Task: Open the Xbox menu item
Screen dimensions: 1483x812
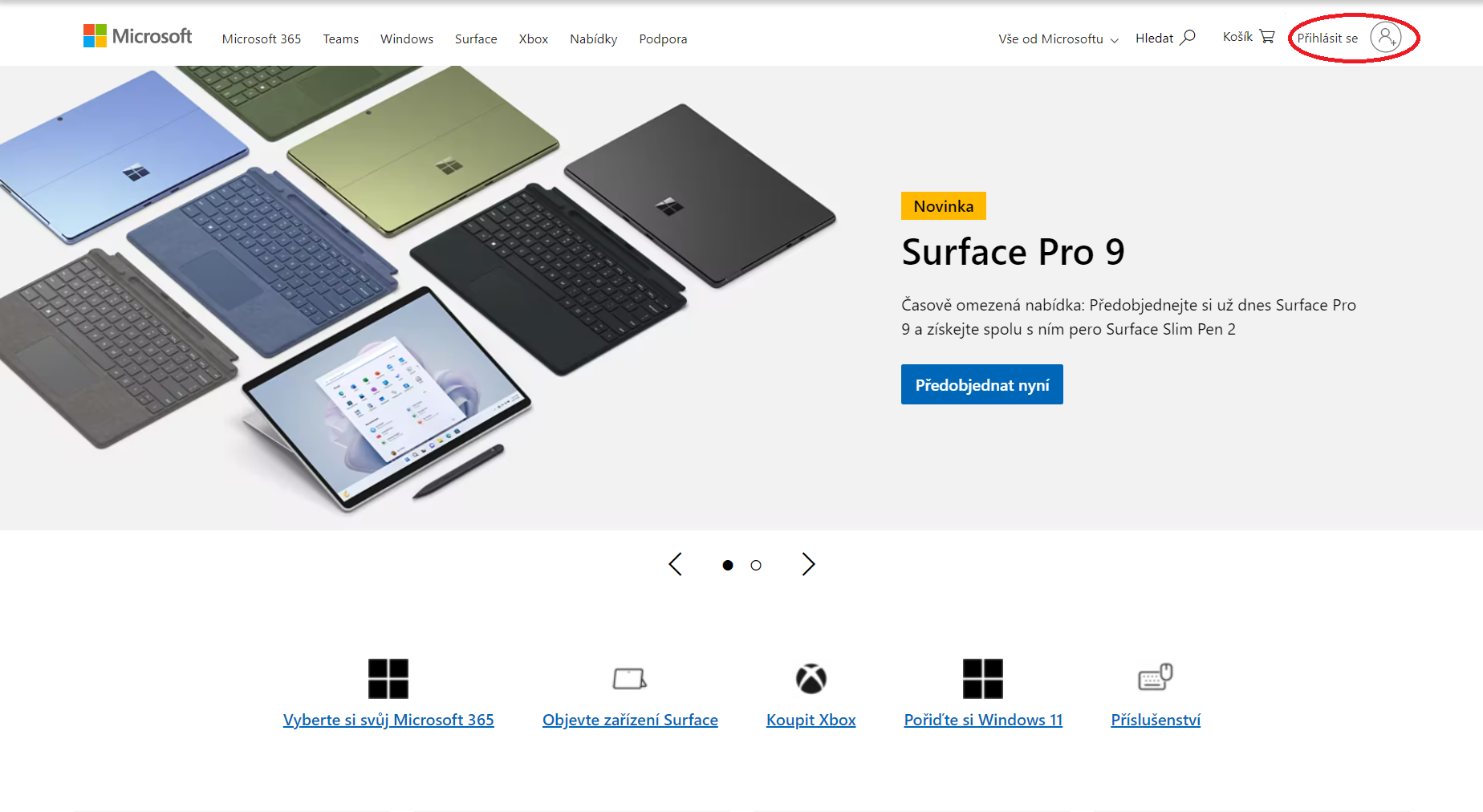Action: (534, 39)
